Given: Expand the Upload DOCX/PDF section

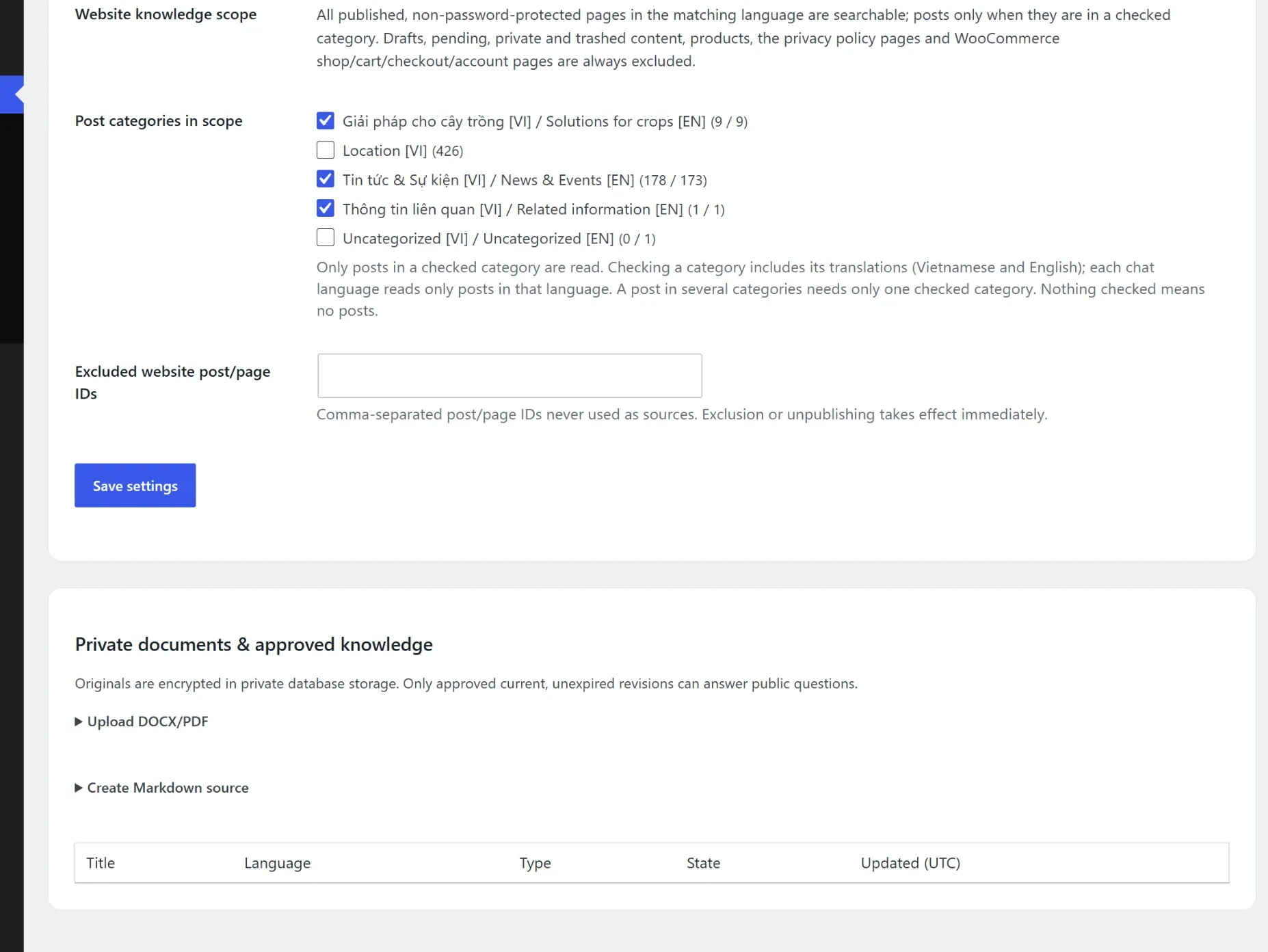Looking at the screenshot, I should pos(142,722).
